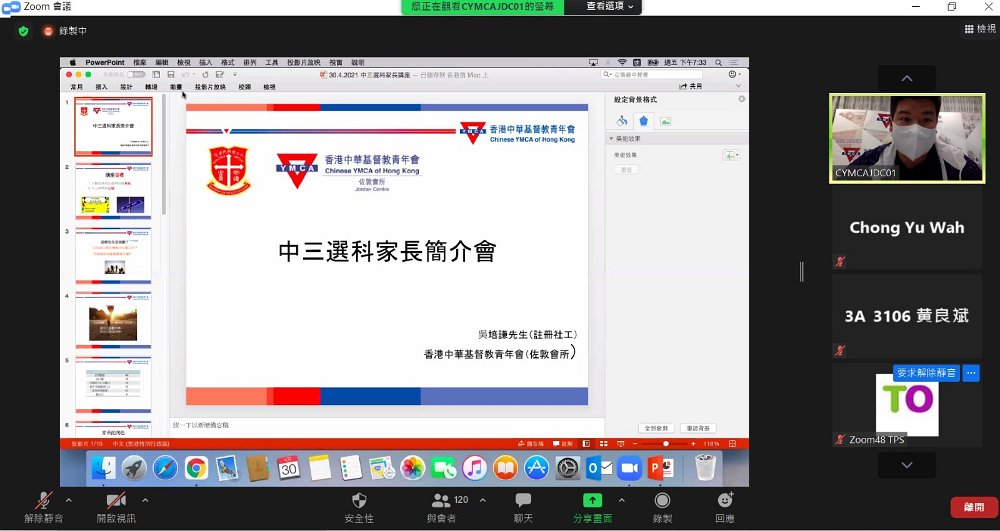The height and width of the screenshot is (531, 1000).
Task: Click 全部套用 apply to all button
Action: [657, 428]
